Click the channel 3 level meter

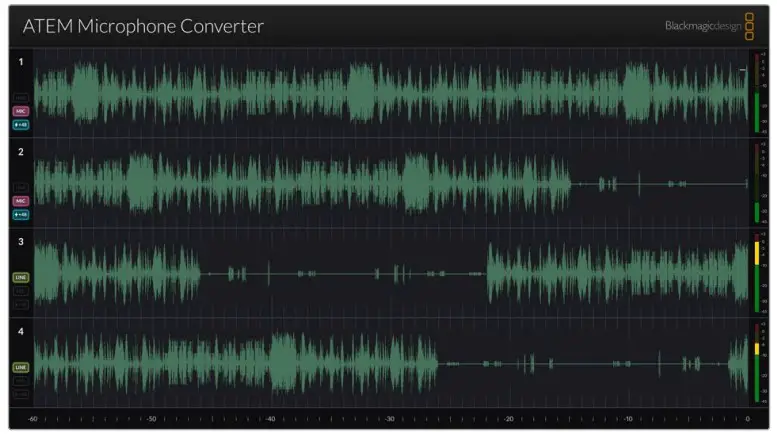pos(757,273)
